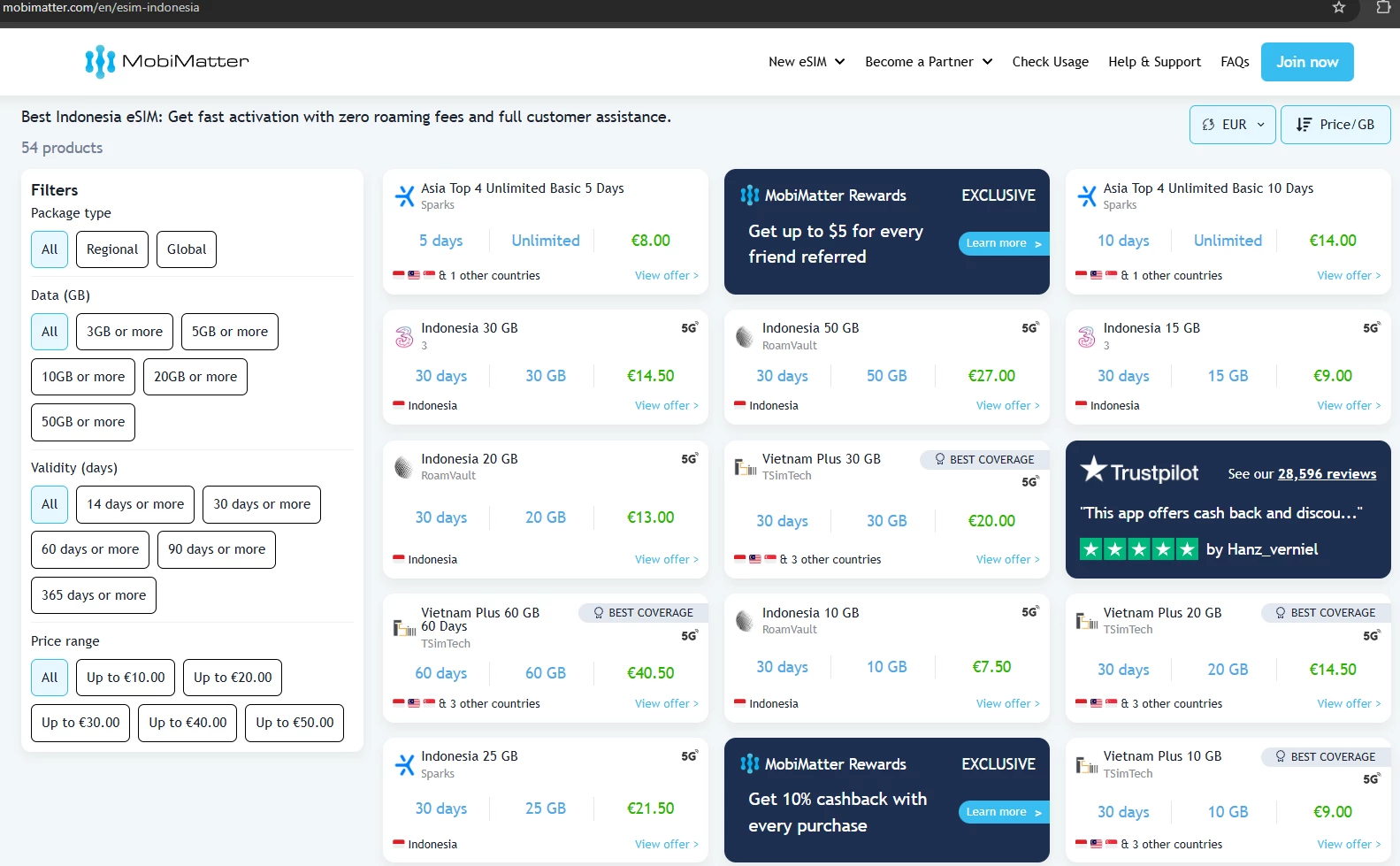Click the TSimTech logo on Vietnam Plus 20 GB

tap(1088, 621)
